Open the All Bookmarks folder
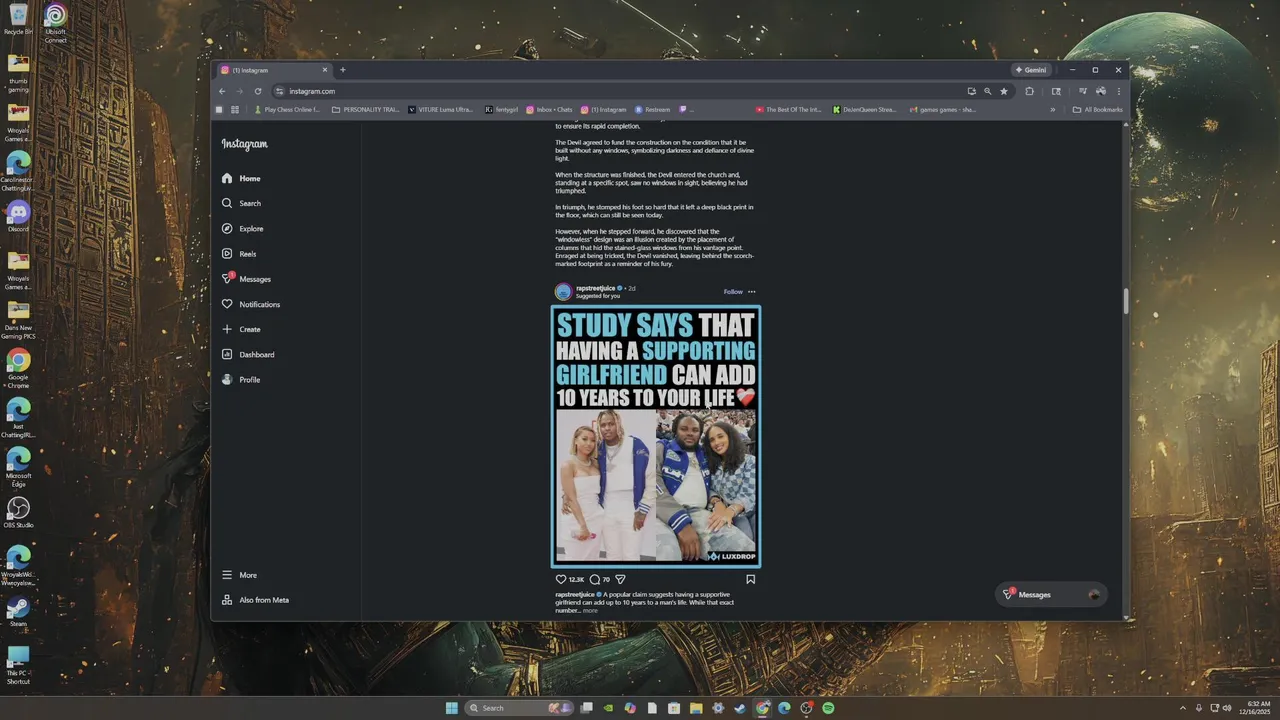 (x=1098, y=110)
